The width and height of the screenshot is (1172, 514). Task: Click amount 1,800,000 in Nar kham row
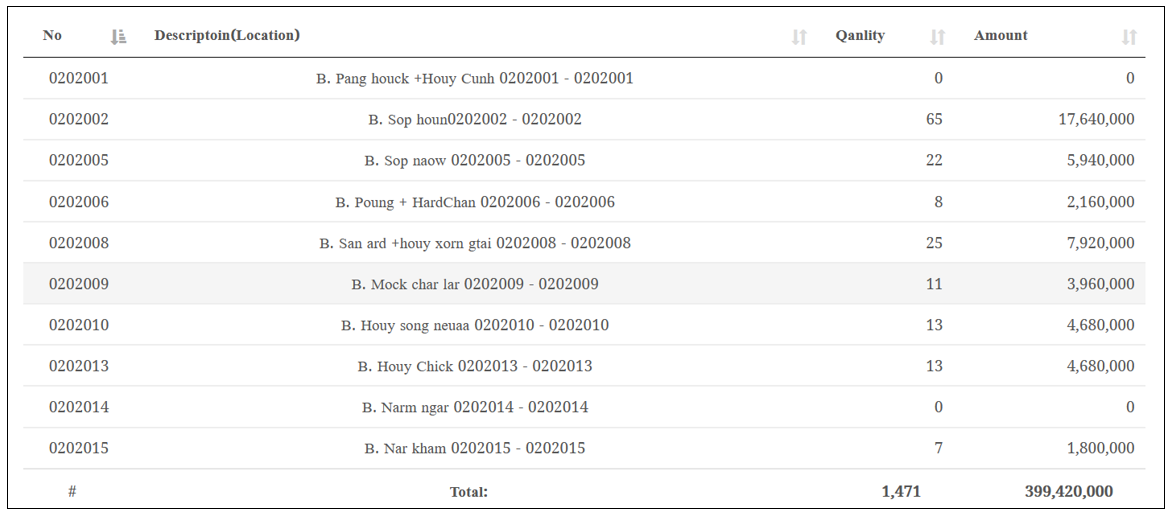click(1100, 448)
